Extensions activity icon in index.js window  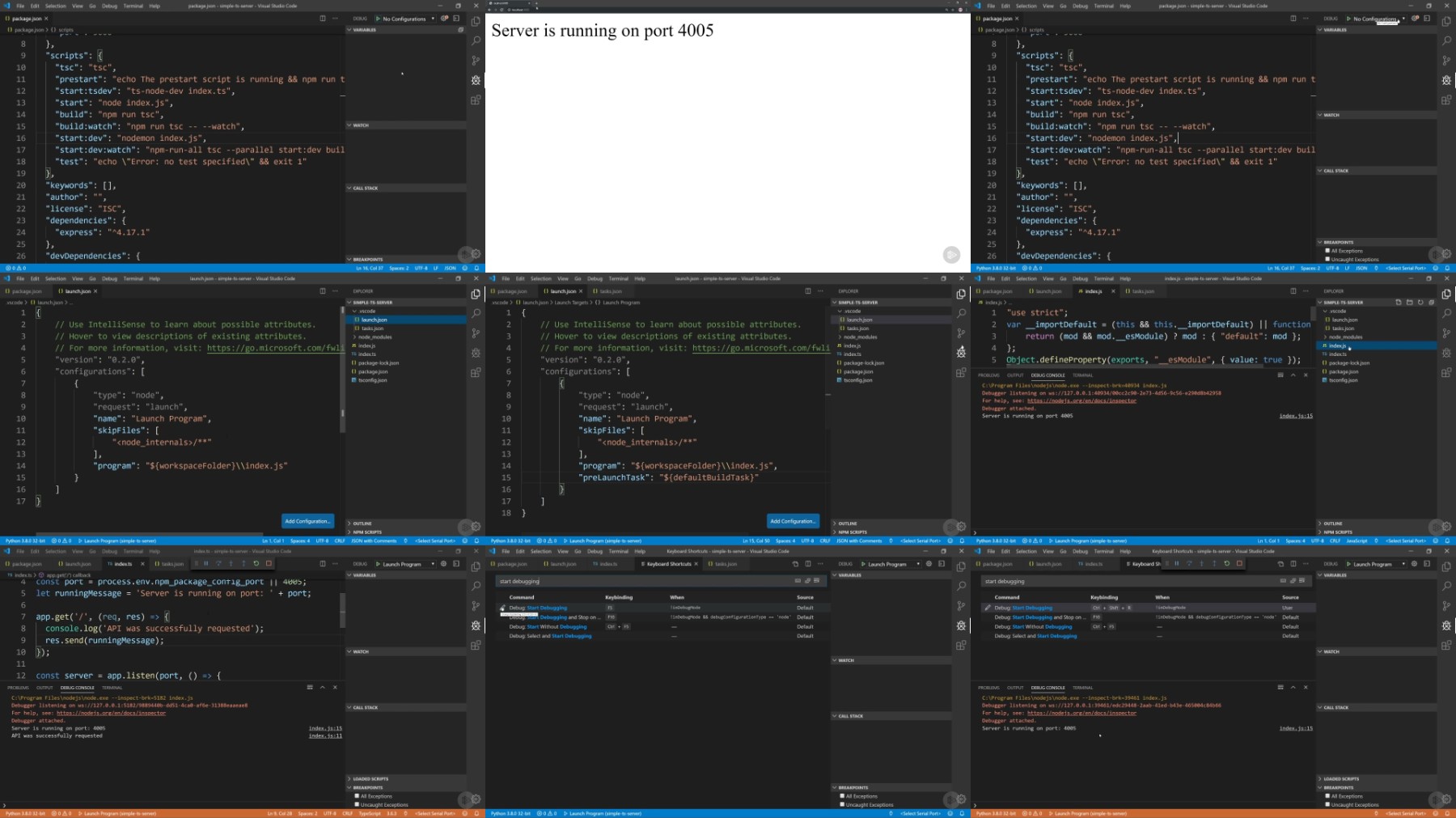pos(1446,372)
